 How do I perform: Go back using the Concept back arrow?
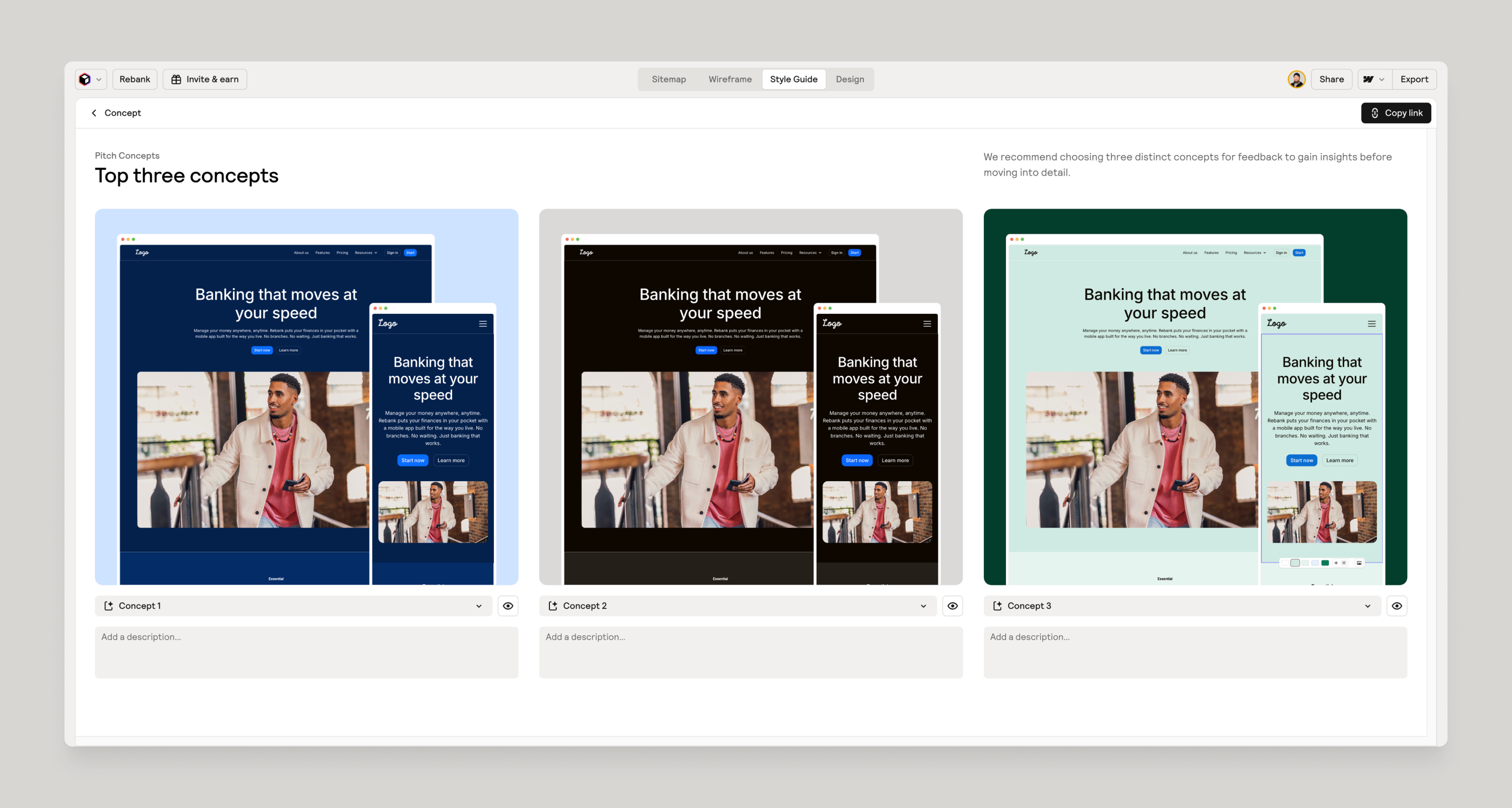tap(94, 113)
